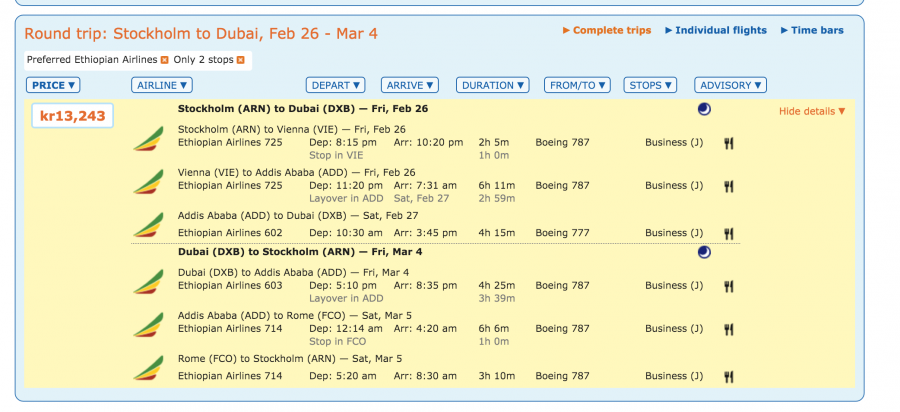Viewport: 900px width, 412px height.
Task: Click the overnight moon icon for return flight
Action: point(704,253)
